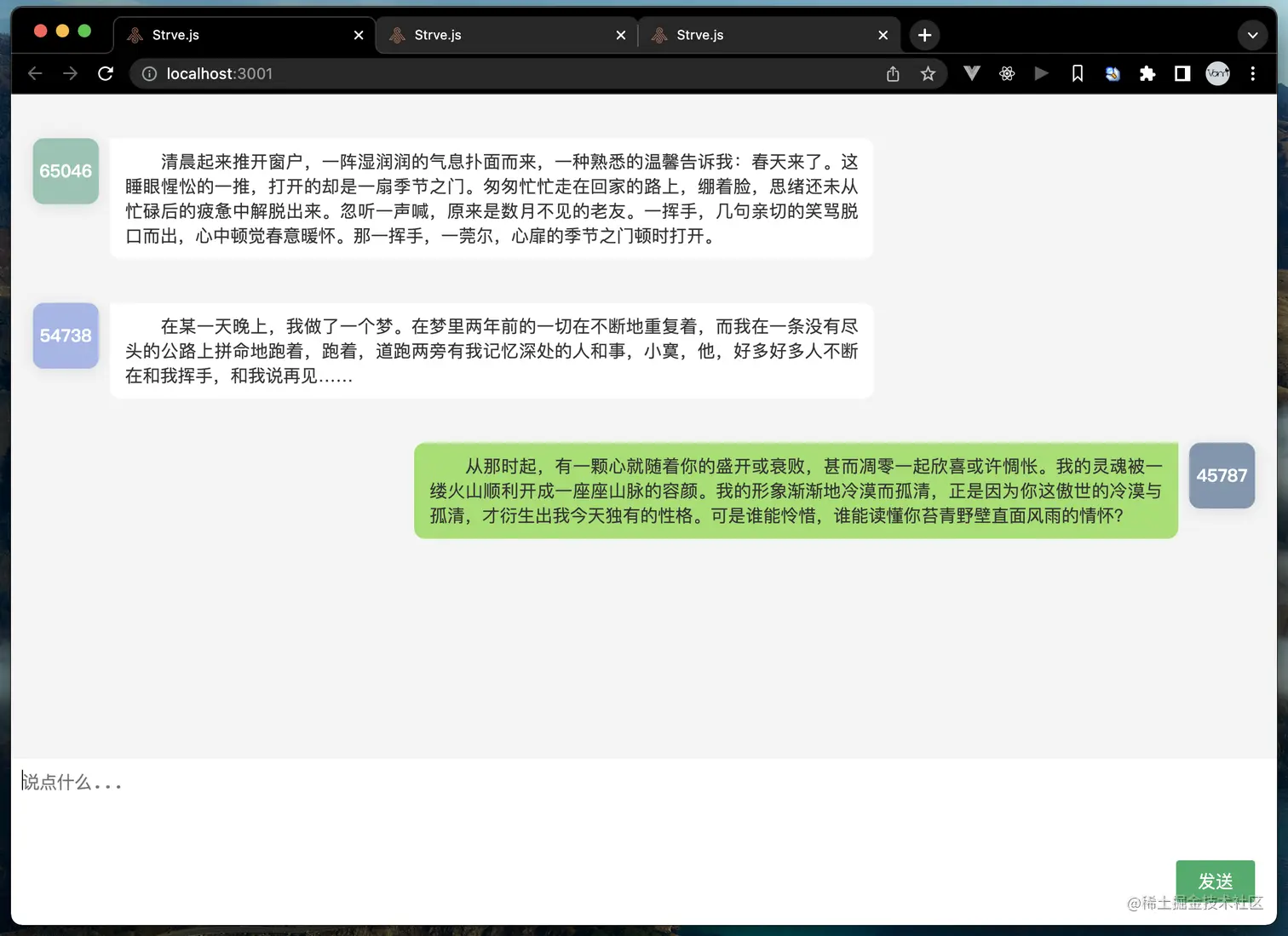The height and width of the screenshot is (936, 1288).
Task: Click the bookmark-shaped extension icon
Action: pos(1078,74)
